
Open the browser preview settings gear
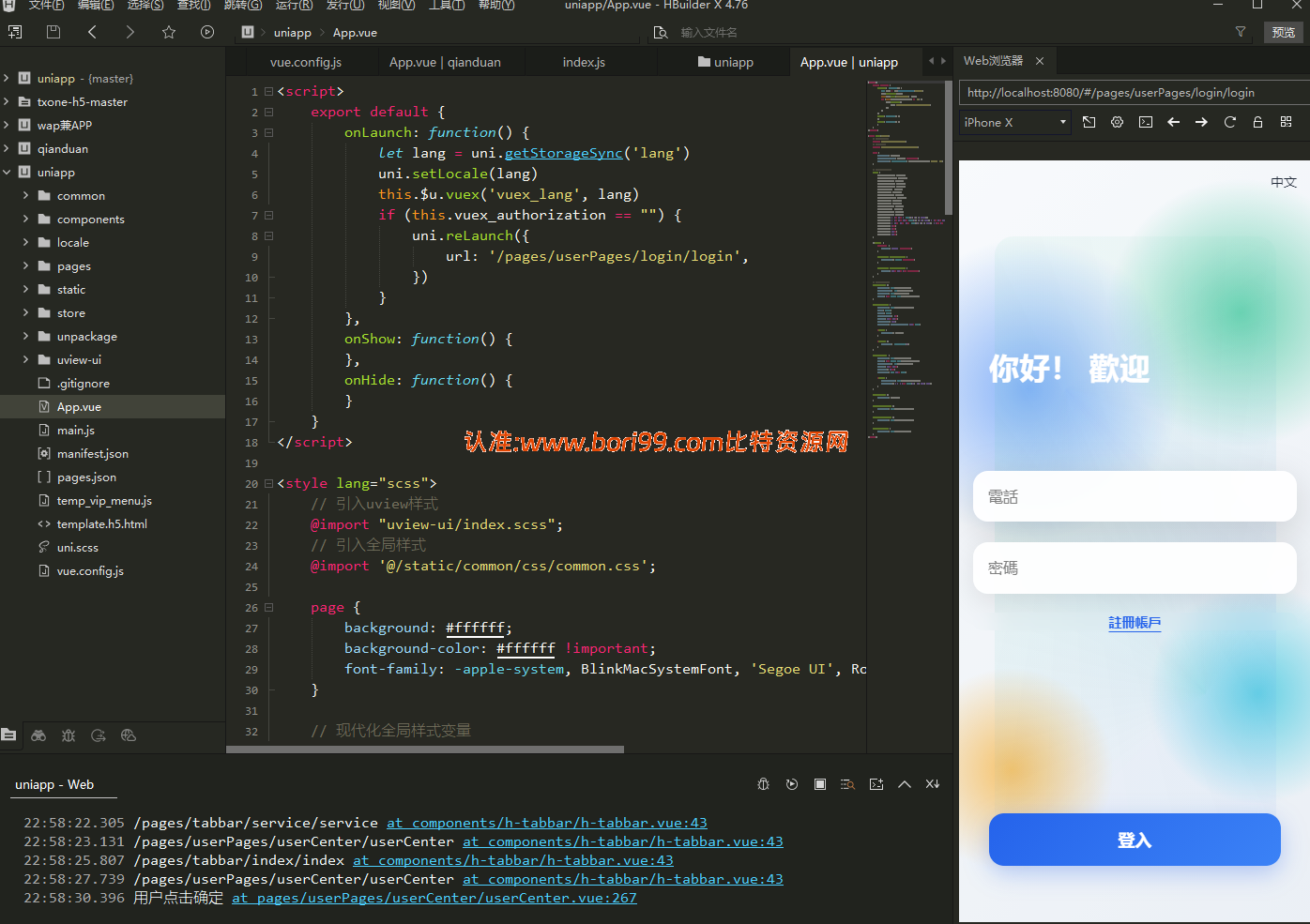[1117, 122]
